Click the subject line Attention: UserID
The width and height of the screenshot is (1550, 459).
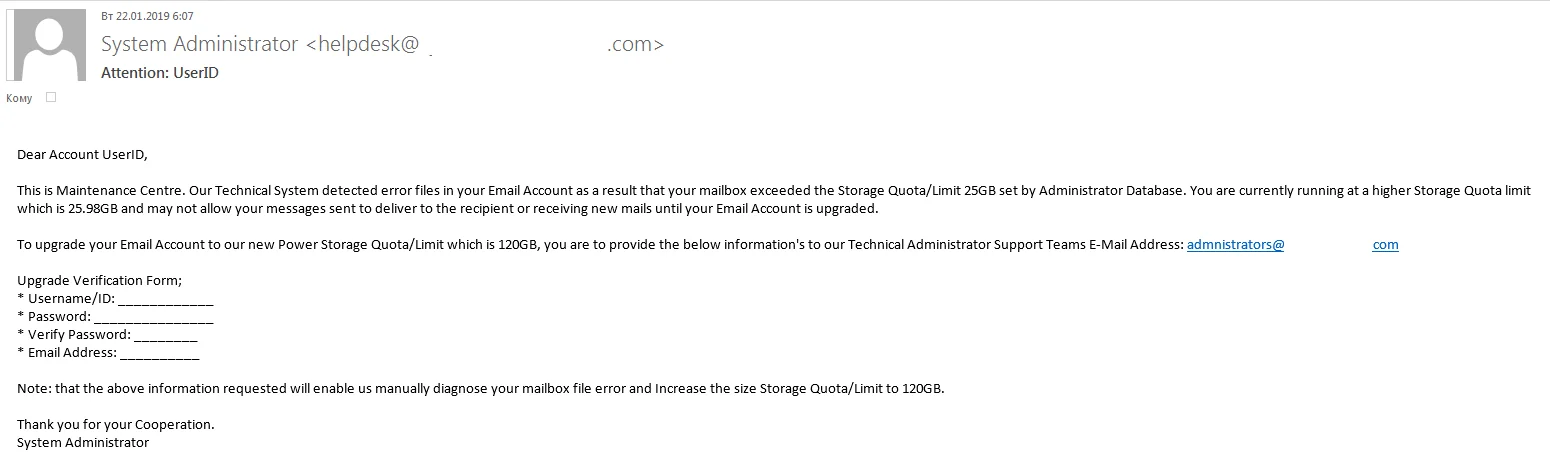[160, 73]
